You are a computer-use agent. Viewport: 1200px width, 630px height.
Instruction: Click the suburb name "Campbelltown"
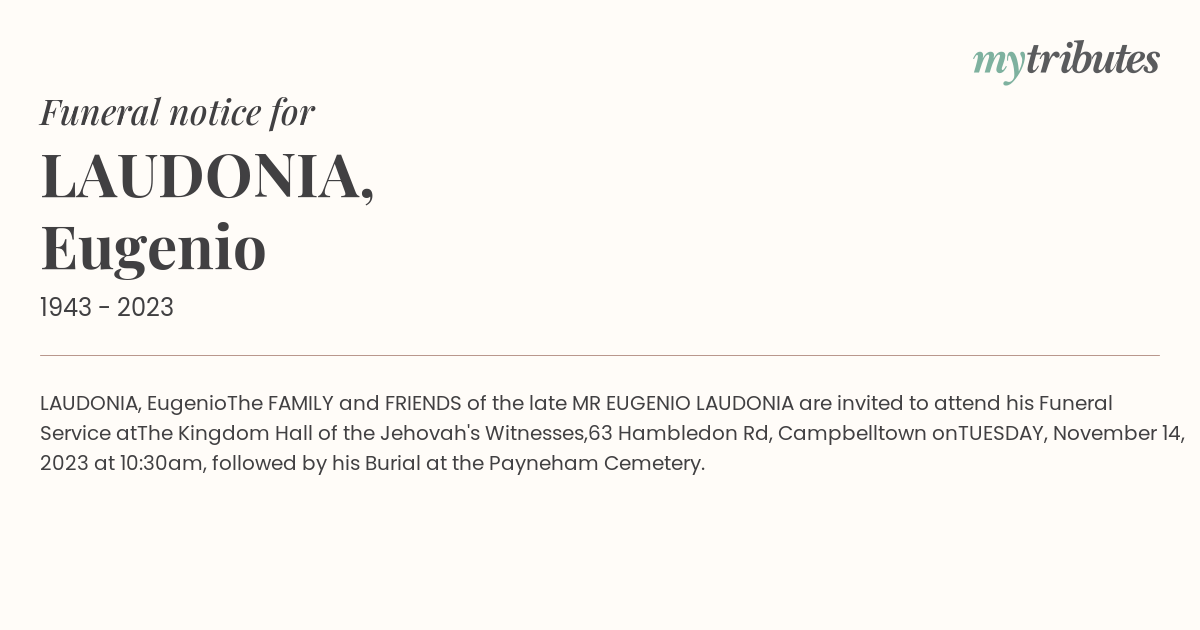tap(852, 434)
